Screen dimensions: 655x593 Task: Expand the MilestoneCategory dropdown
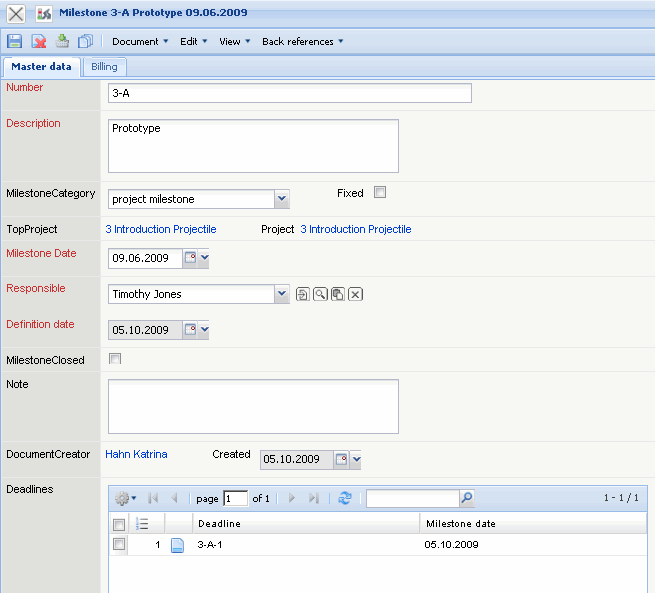click(281, 199)
